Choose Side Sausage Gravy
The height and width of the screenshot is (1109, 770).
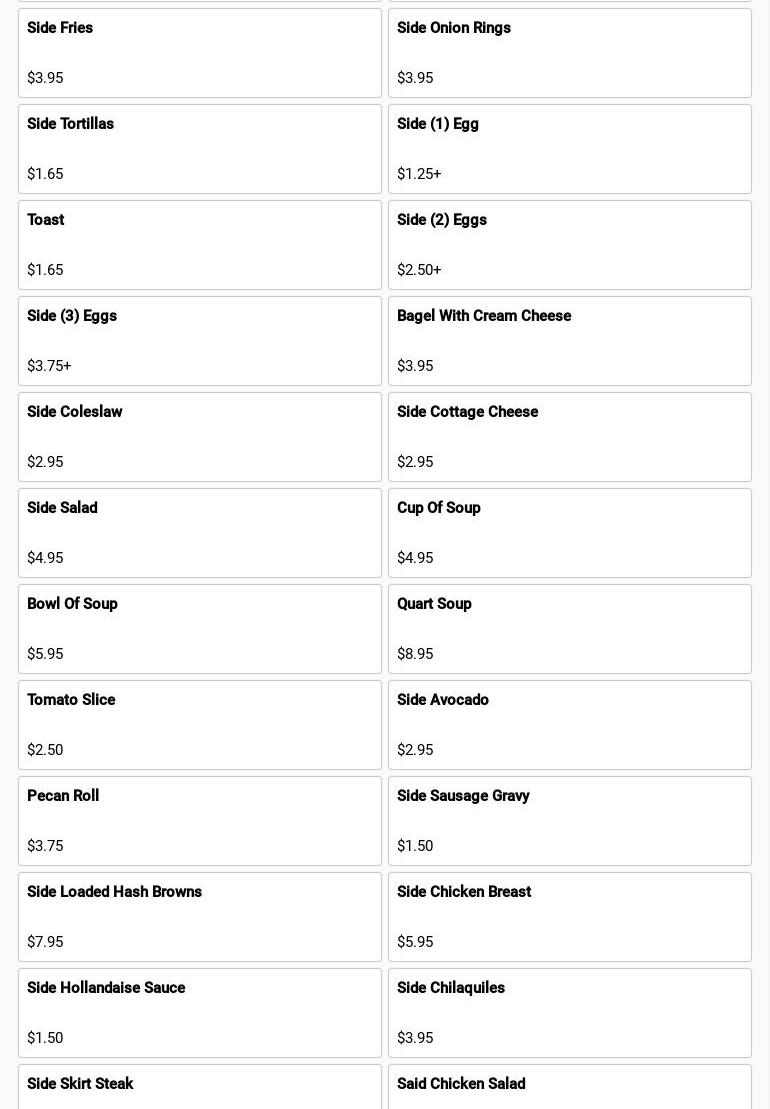(x=569, y=821)
